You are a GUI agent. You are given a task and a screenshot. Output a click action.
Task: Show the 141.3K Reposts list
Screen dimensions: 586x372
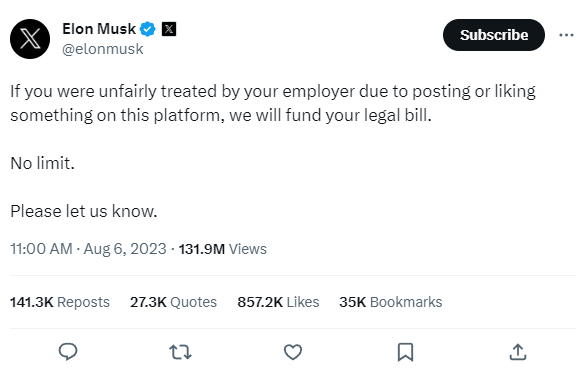click(60, 302)
